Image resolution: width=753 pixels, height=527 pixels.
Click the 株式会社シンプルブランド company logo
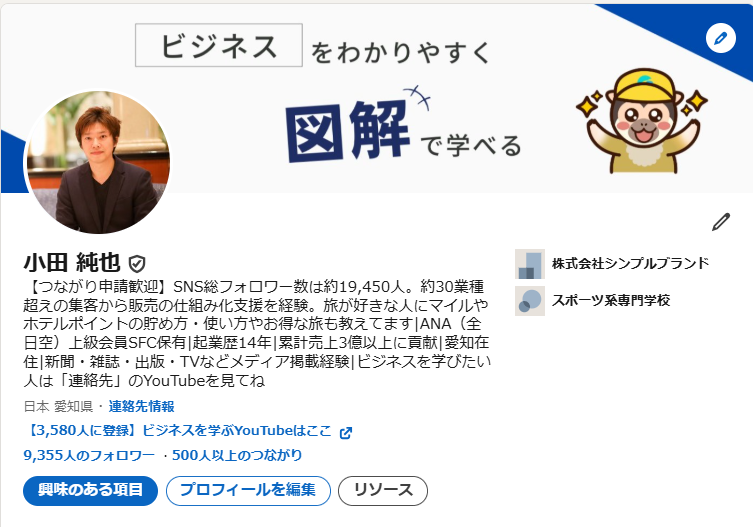530,264
